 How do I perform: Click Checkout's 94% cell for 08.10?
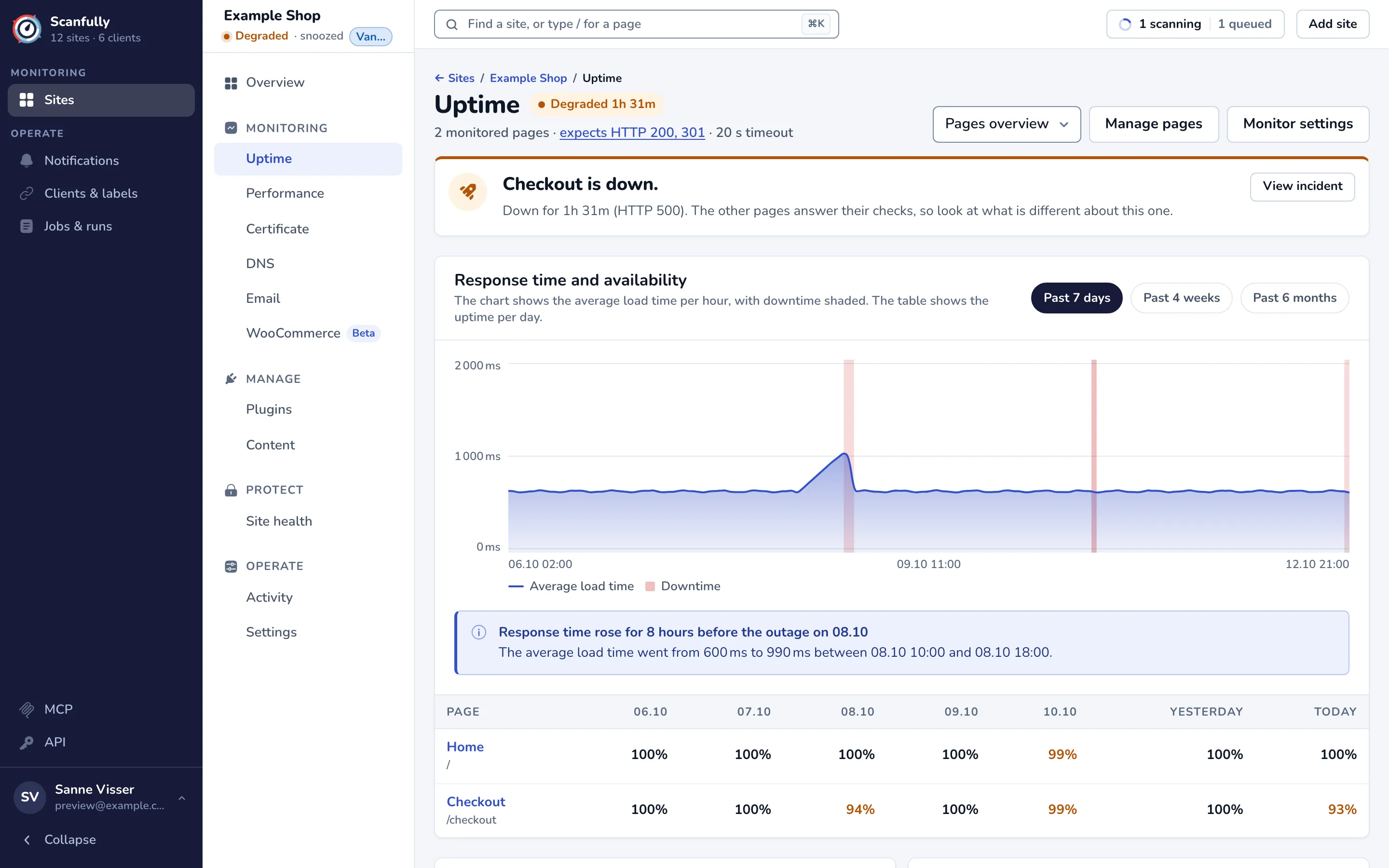click(860, 810)
